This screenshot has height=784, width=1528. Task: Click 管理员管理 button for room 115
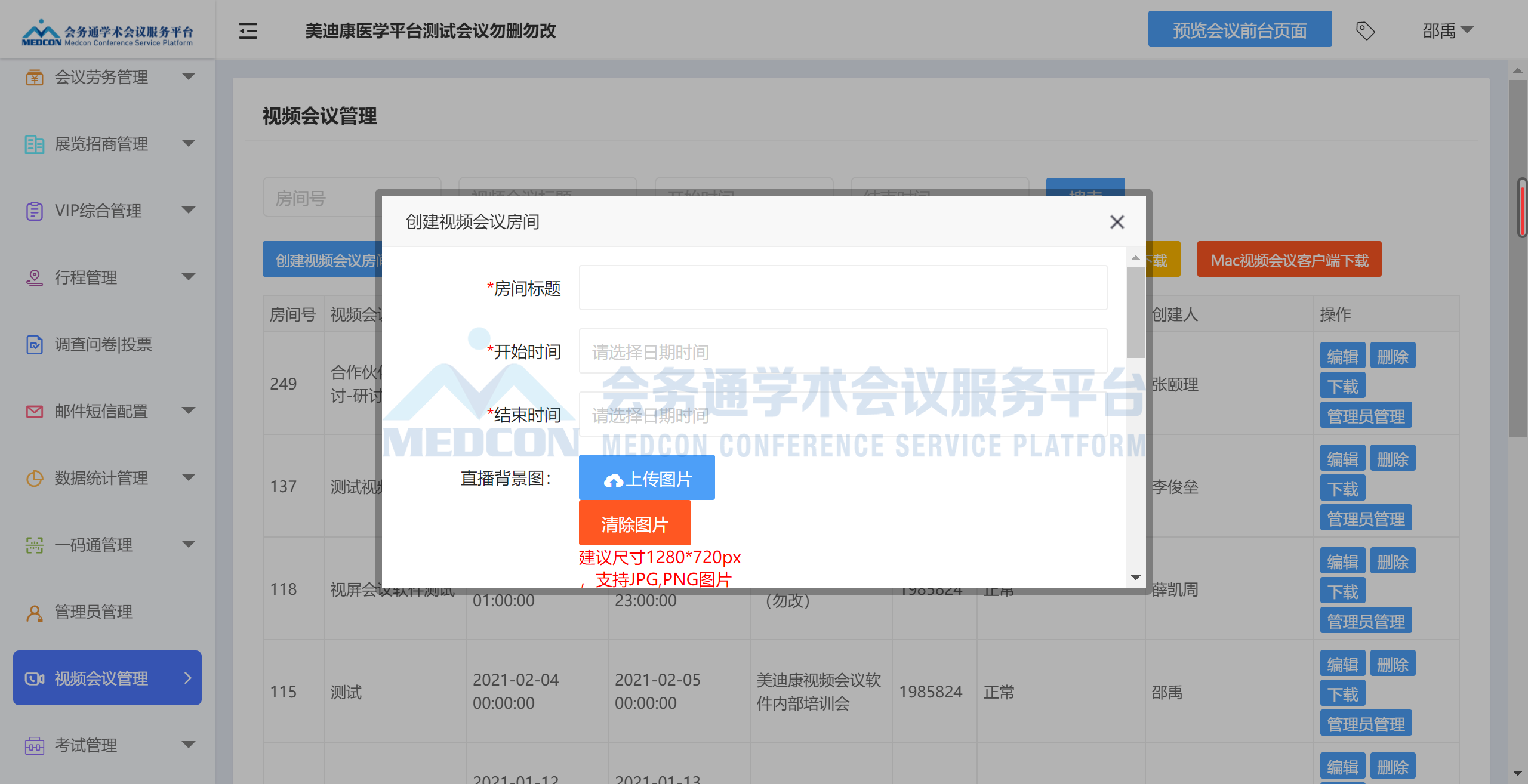(x=1366, y=723)
